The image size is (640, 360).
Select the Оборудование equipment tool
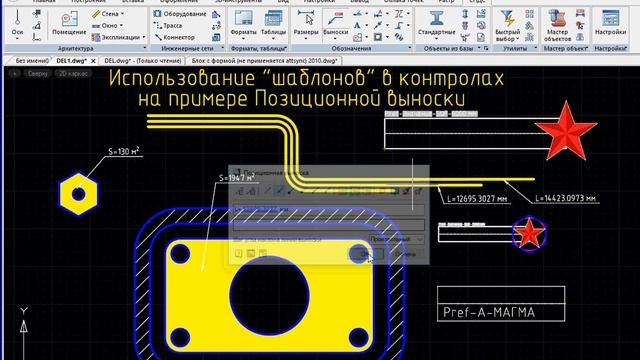(x=180, y=14)
